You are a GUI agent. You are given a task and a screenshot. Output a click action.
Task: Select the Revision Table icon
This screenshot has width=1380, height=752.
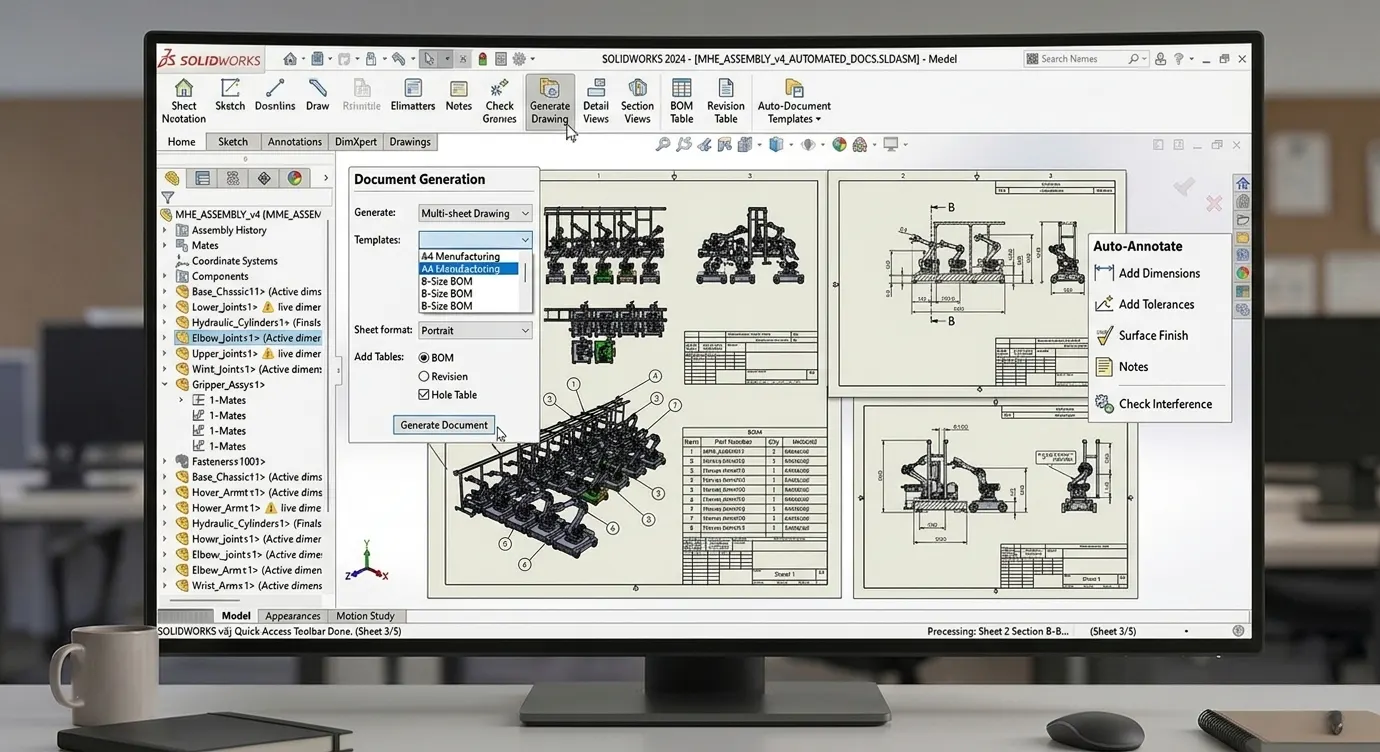pos(726,101)
